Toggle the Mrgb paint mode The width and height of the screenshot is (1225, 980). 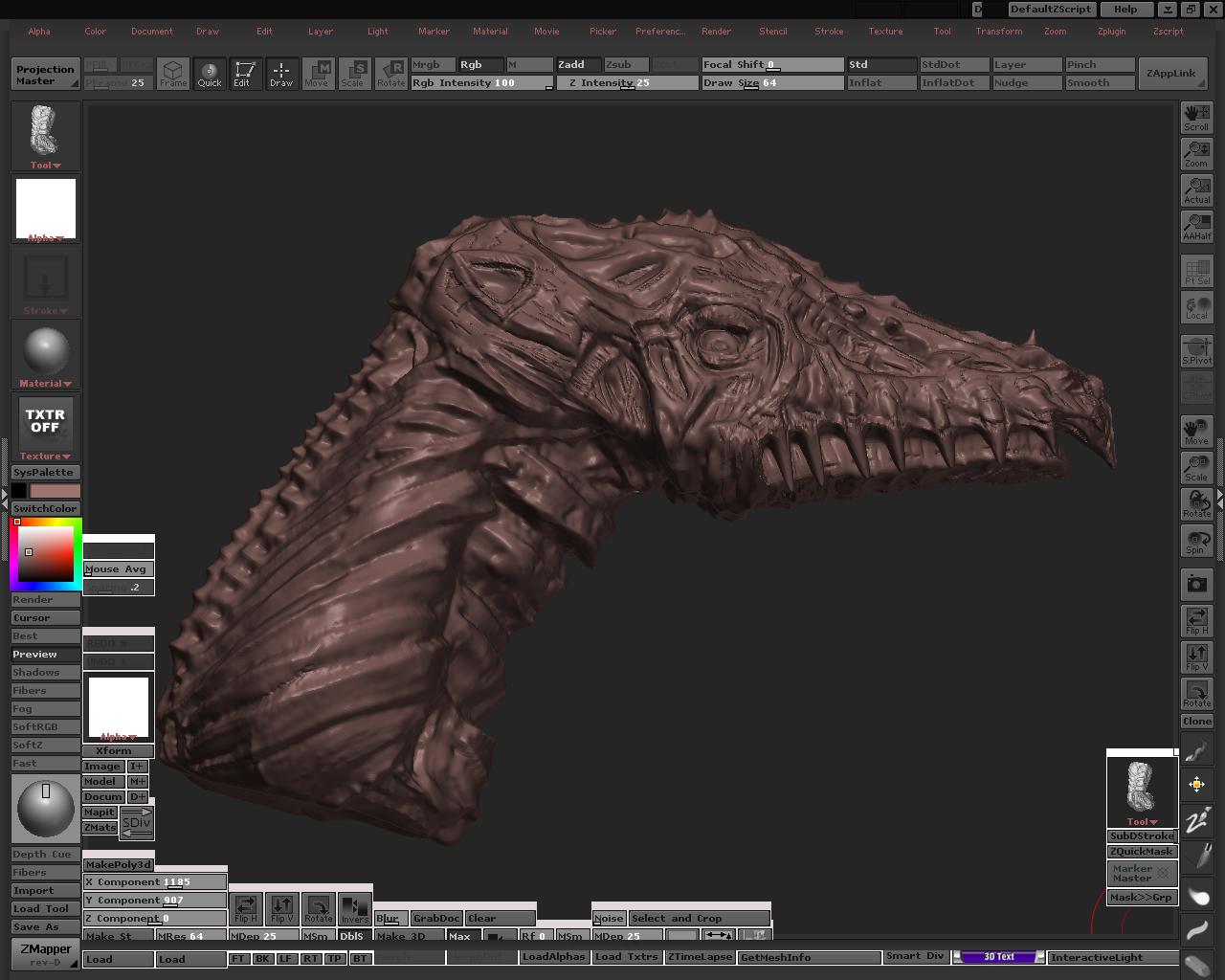(433, 65)
